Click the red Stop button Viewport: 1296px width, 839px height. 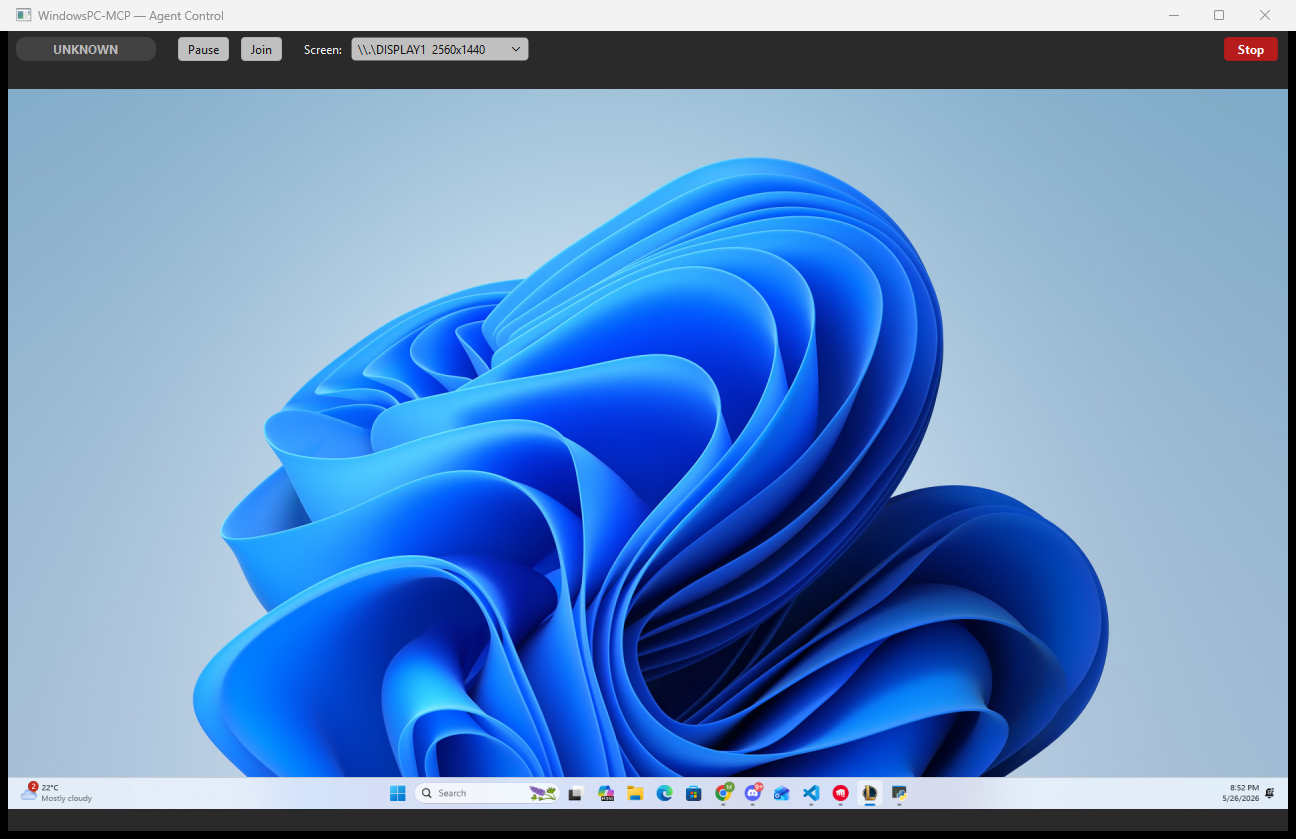point(1251,49)
